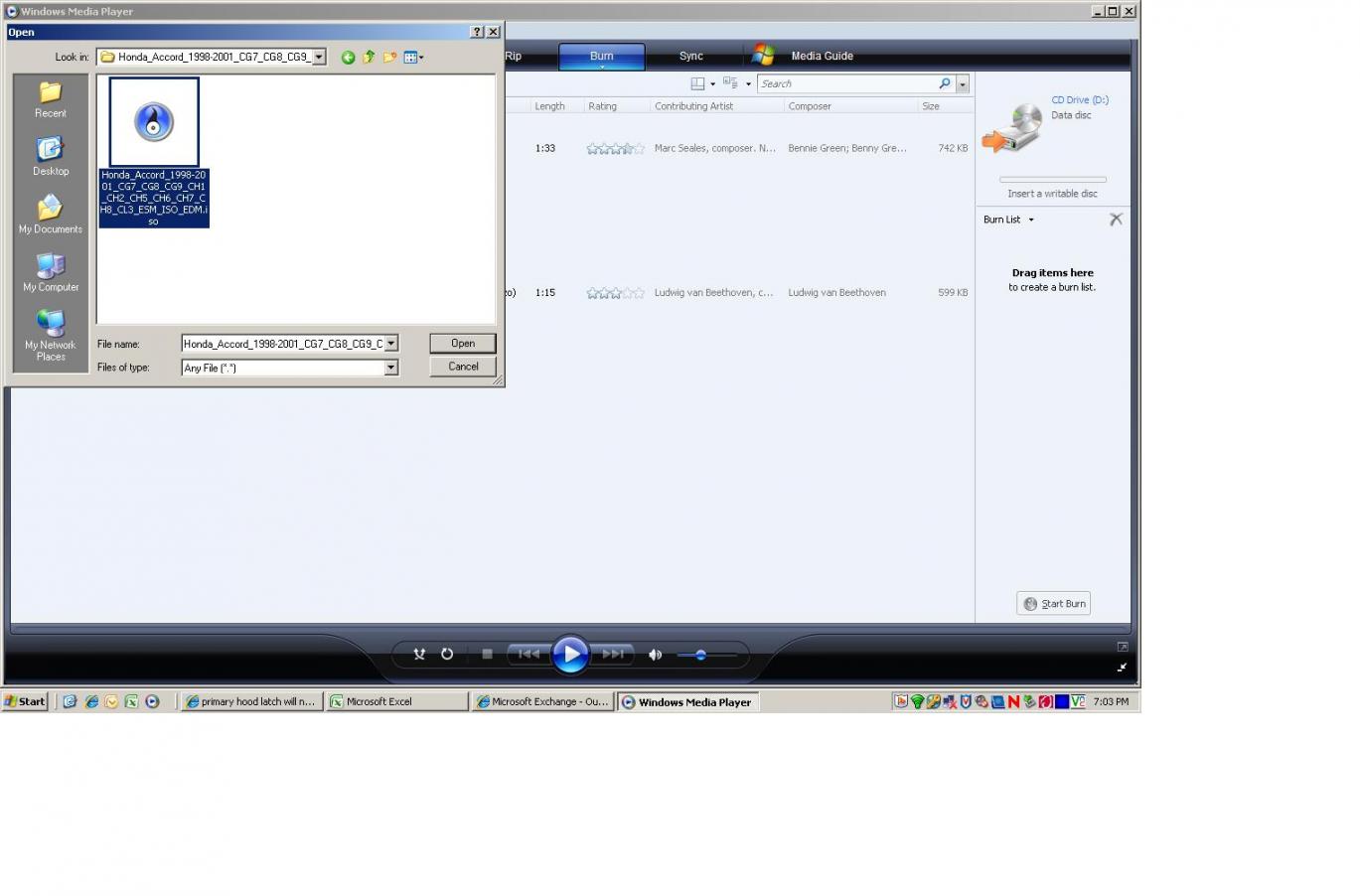Clear the burn list pane
The height and width of the screenshot is (896, 1360).
pos(1116,220)
